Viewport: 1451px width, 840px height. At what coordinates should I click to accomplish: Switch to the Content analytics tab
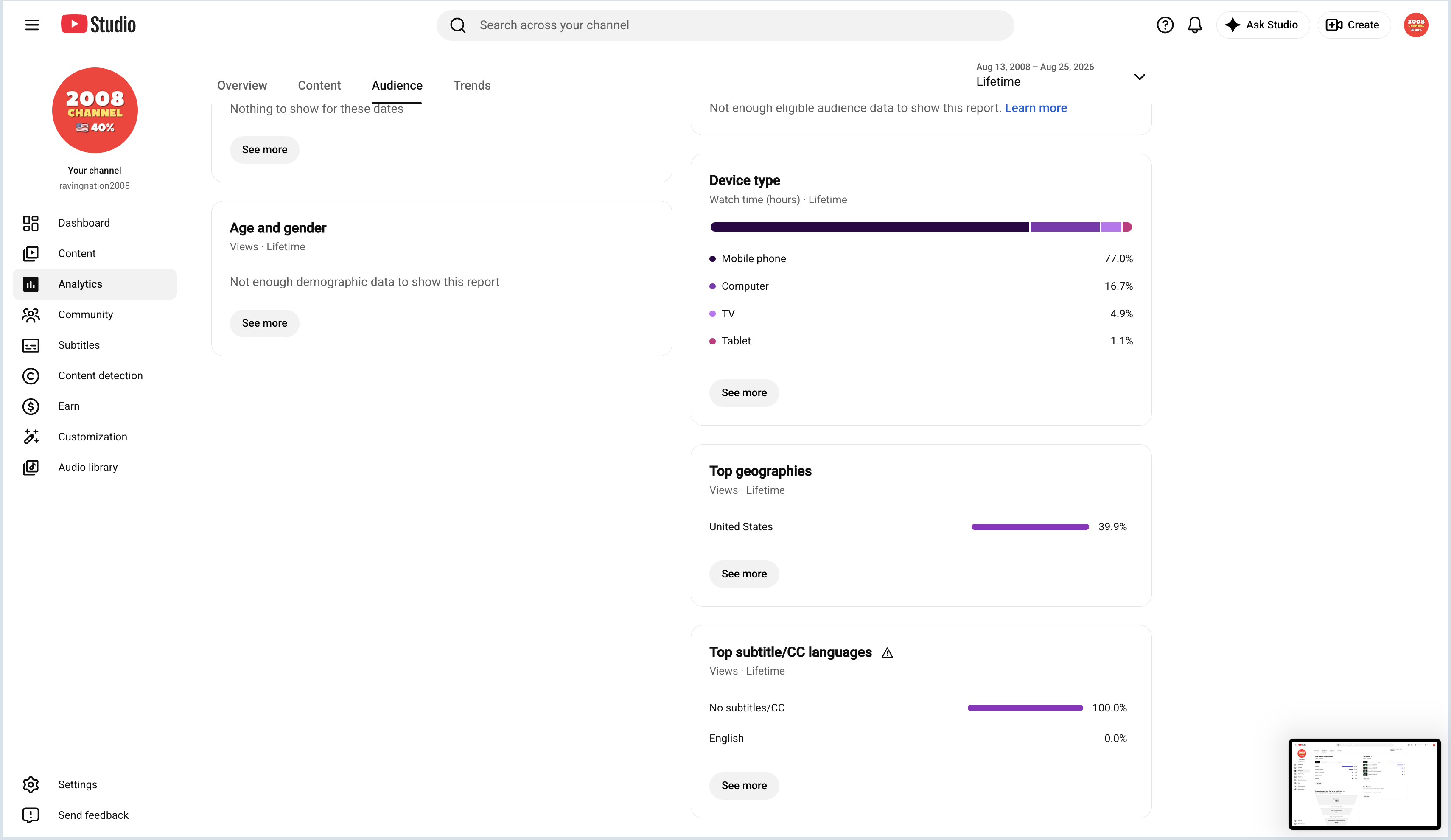point(319,85)
